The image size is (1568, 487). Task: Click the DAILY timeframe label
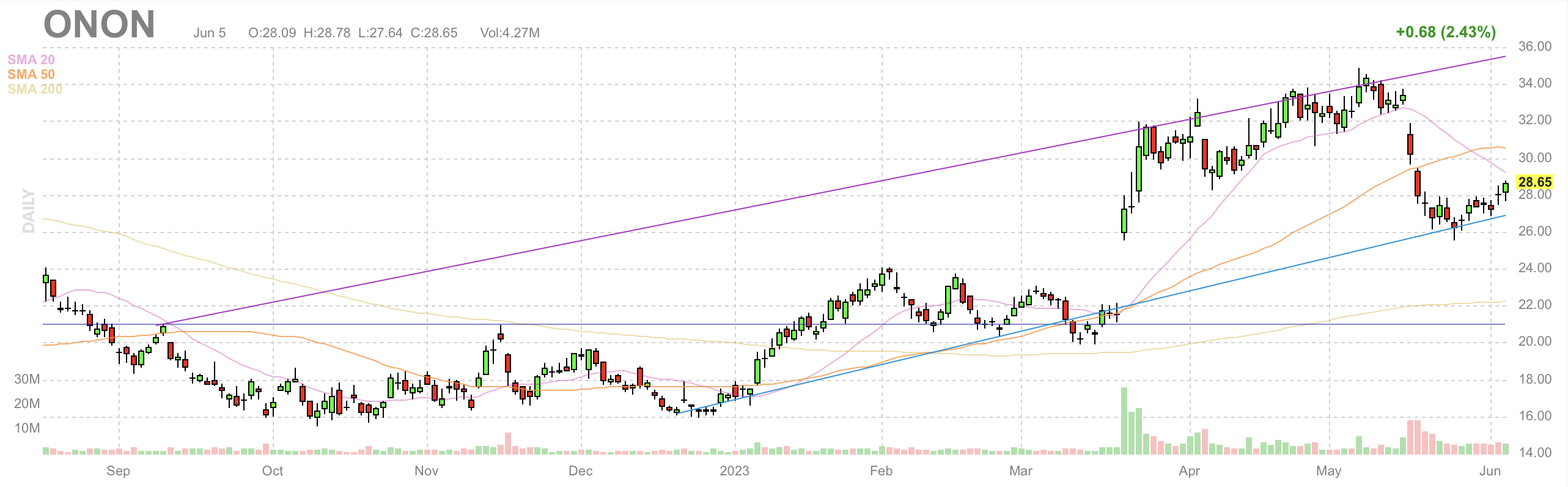[x=29, y=210]
